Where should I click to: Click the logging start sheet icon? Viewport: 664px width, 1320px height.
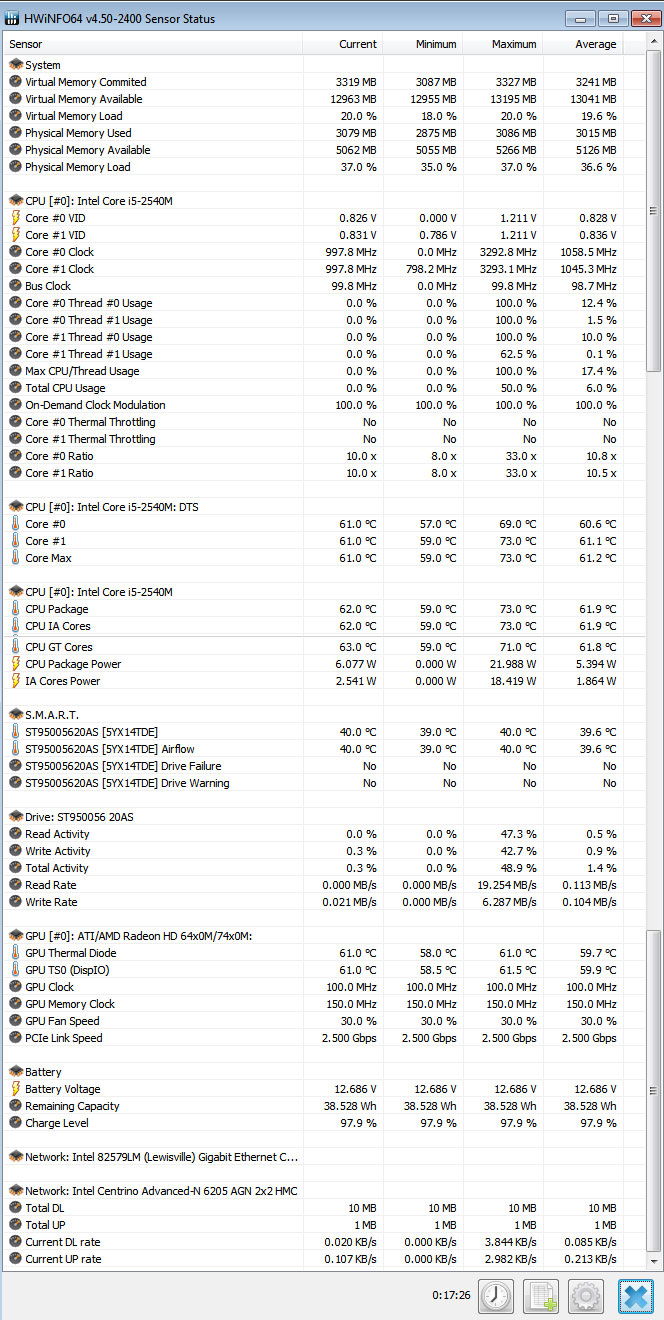pyautogui.click(x=541, y=1296)
